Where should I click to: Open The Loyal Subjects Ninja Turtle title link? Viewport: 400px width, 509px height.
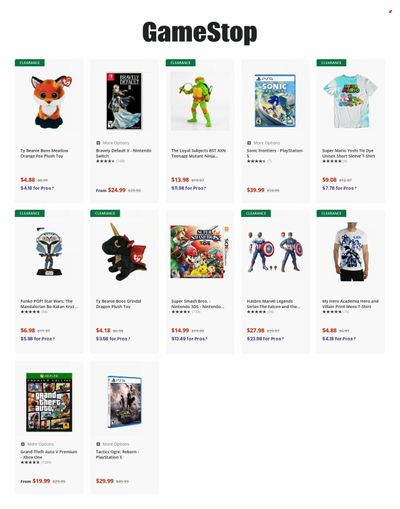pos(198,153)
